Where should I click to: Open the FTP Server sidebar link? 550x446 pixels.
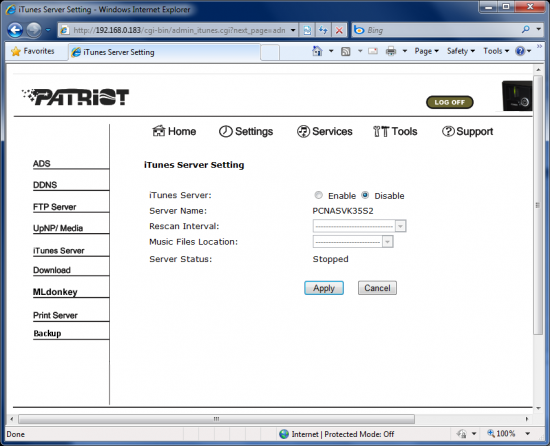[x=54, y=207]
